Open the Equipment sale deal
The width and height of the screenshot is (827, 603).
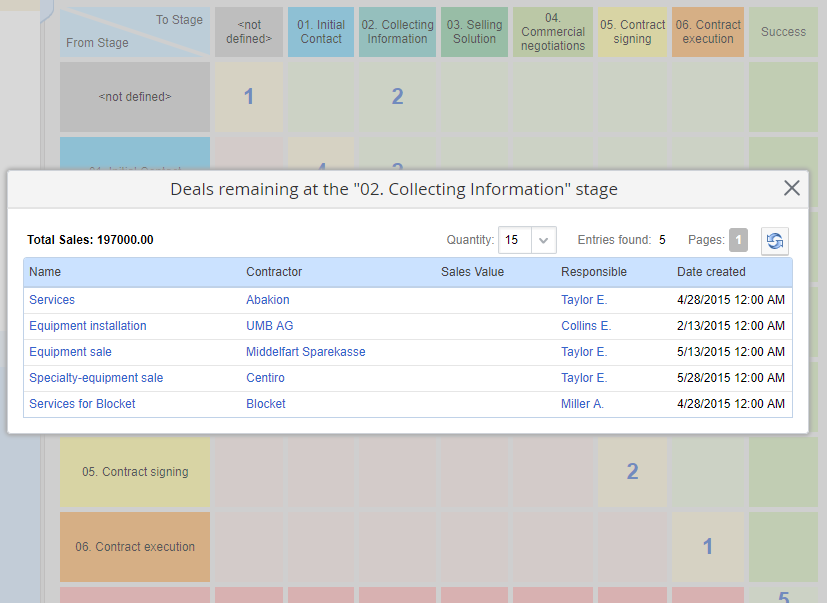[x=70, y=352]
